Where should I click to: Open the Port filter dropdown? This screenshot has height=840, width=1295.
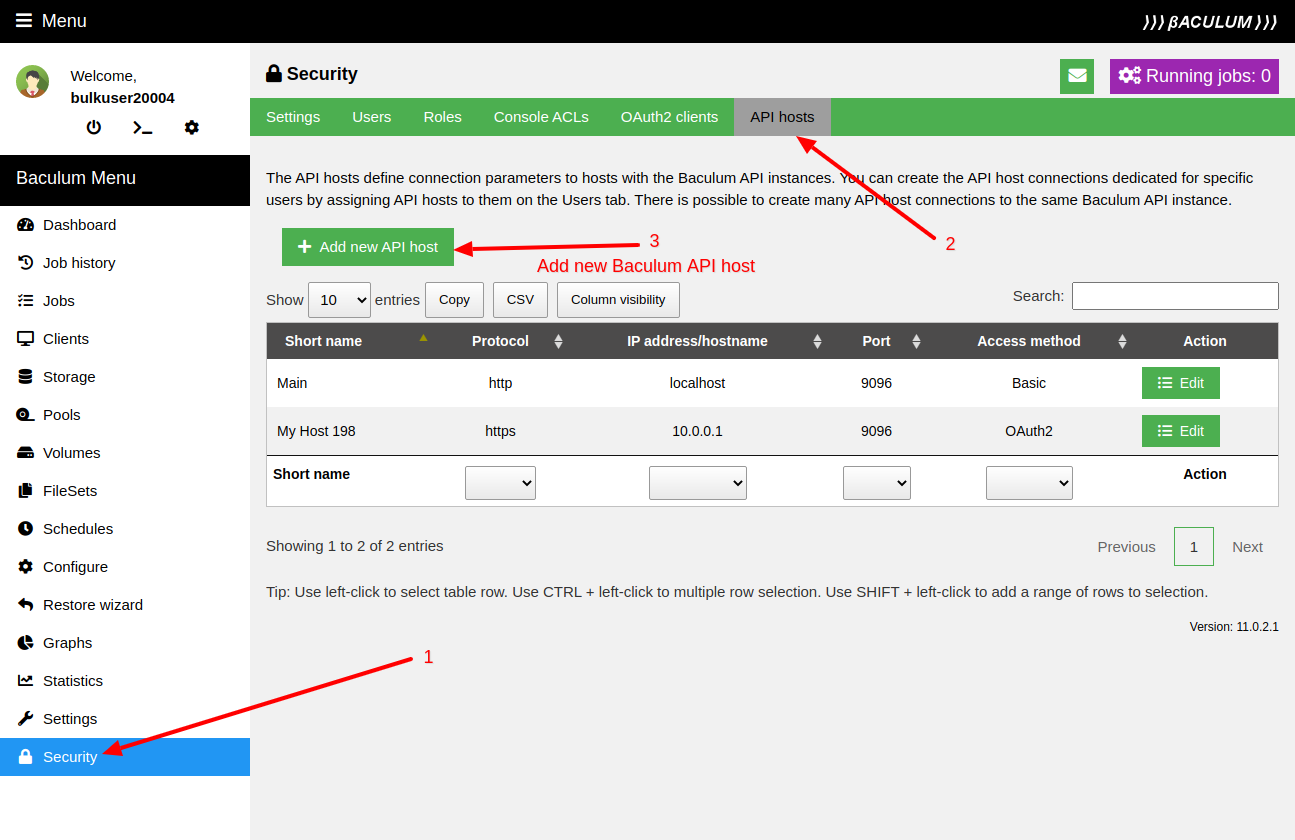coord(877,483)
